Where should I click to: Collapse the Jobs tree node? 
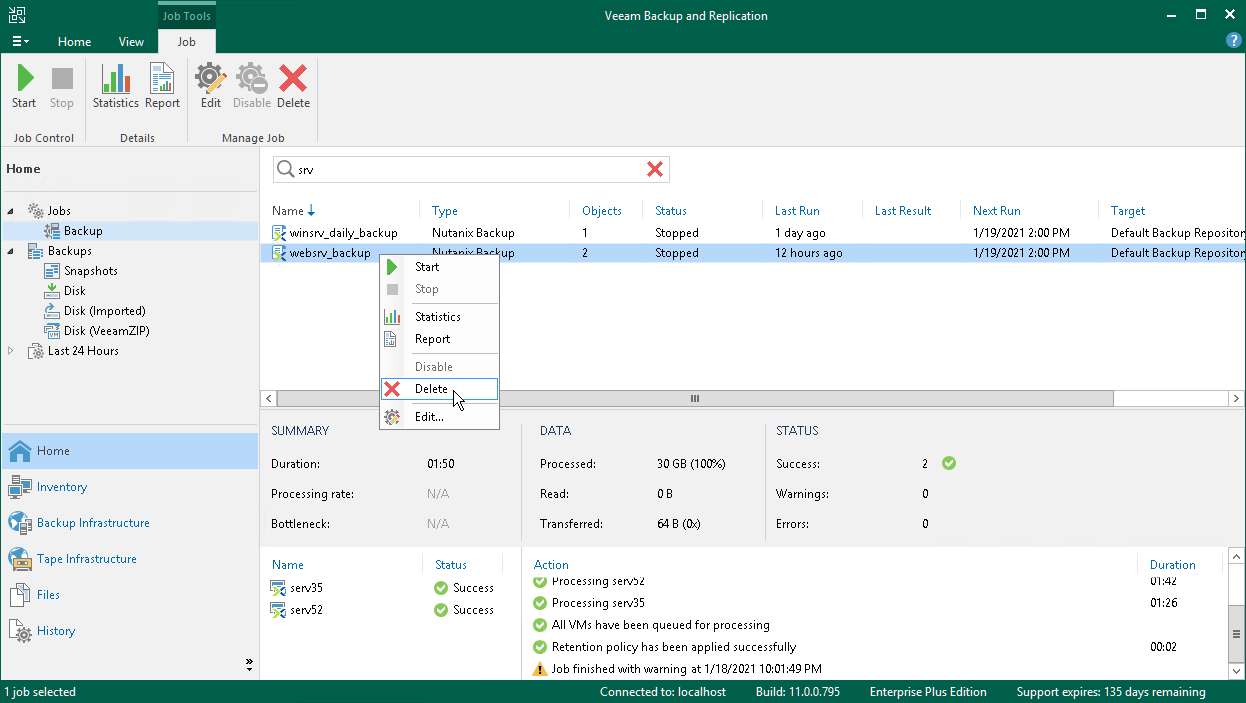(x=12, y=211)
